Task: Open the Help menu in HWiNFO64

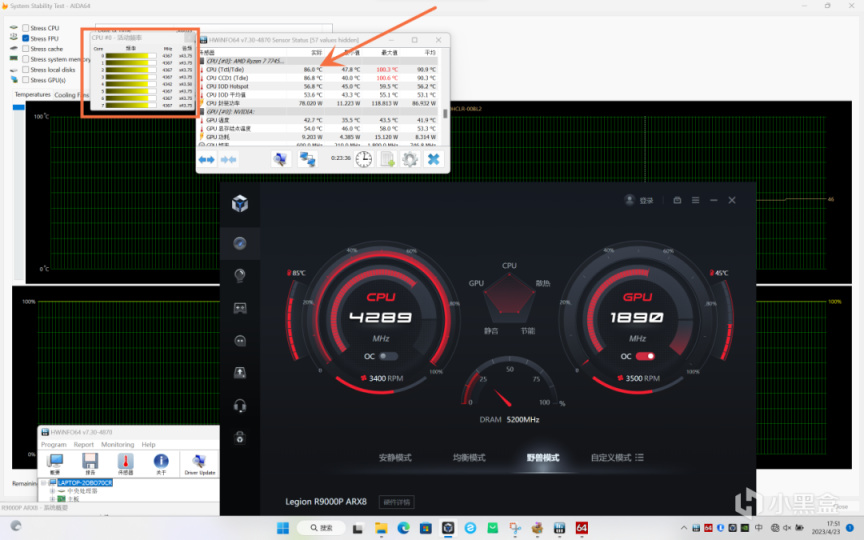Action: (x=148, y=444)
